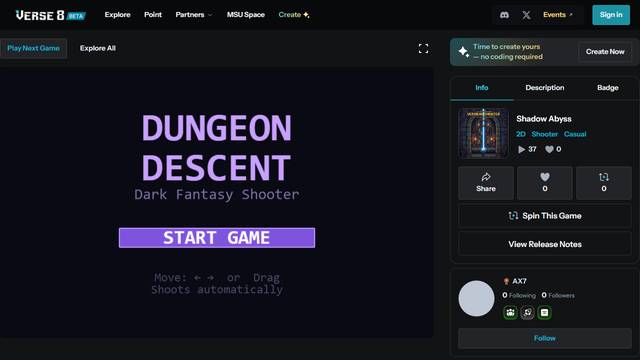Click the play count icon showing 37

click(521, 149)
